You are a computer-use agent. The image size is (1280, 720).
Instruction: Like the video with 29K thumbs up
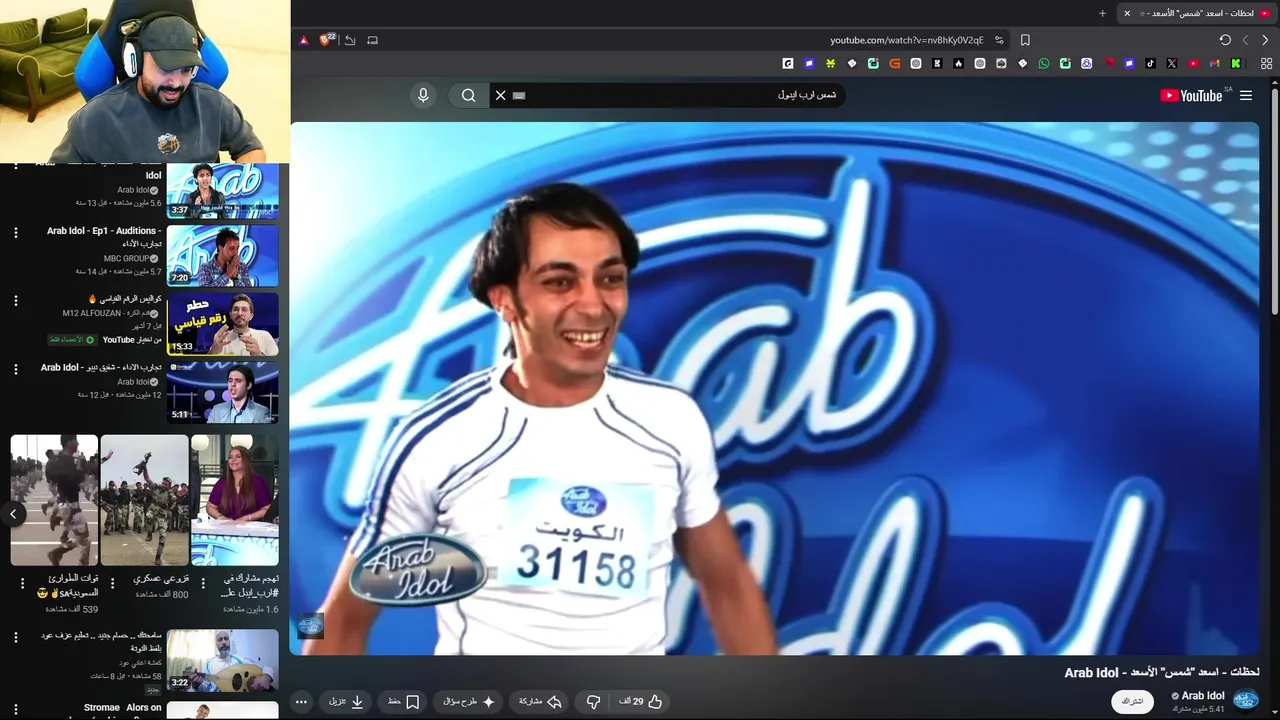pos(641,702)
